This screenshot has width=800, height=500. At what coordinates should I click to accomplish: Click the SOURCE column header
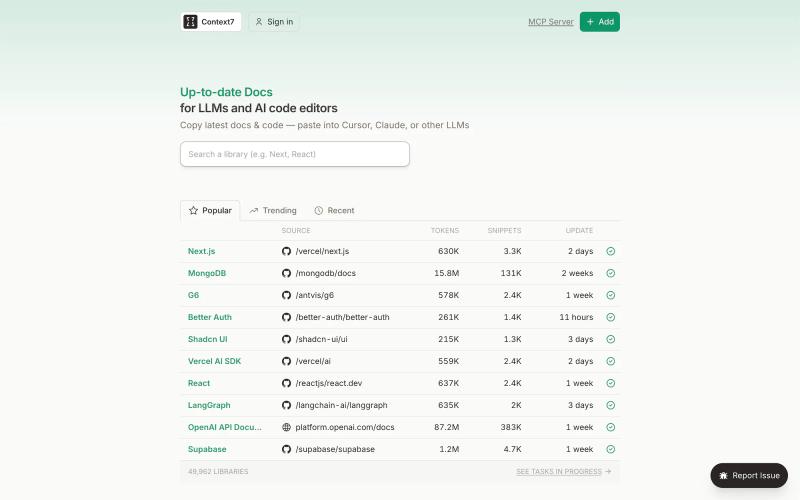296,231
